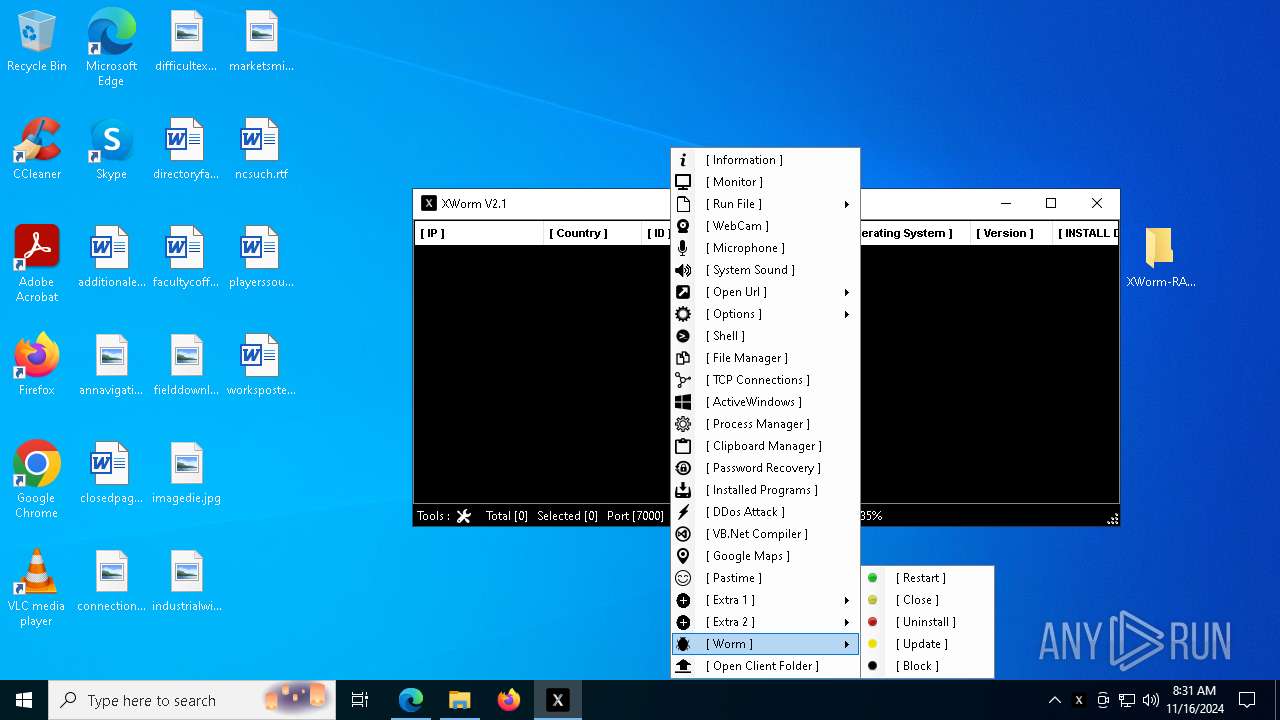Click the [ Version ] column header
Image resolution: width=1280 pixels, height=720 pixels.
(1009, 233)
